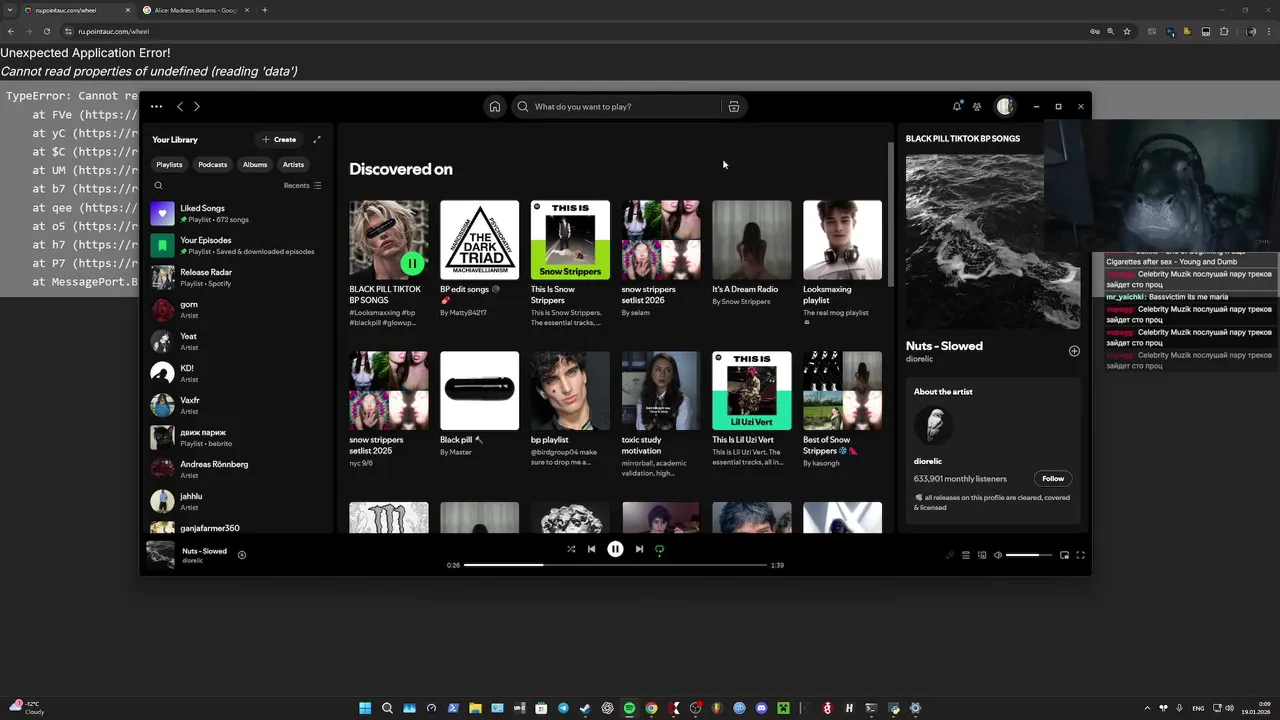The width and height of the screenshot is (1280, 720).
Task: Open Spotify icon in taskbar
Action: [x=629, y=708]
